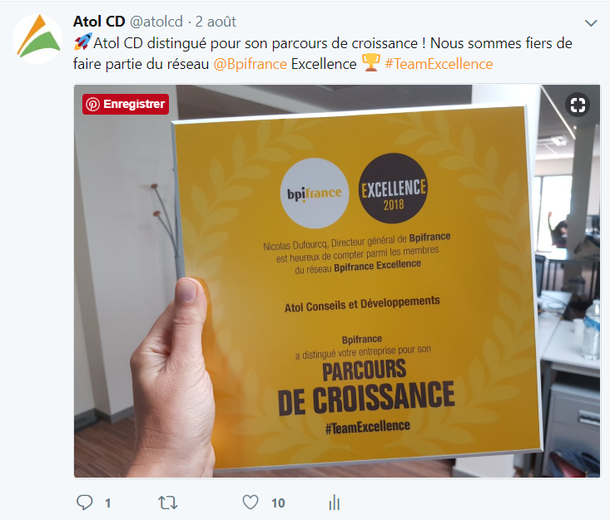Open the Bpifrance award plaque photo
610x520 pixels.
pyautogui.click(x=337, y=281)
